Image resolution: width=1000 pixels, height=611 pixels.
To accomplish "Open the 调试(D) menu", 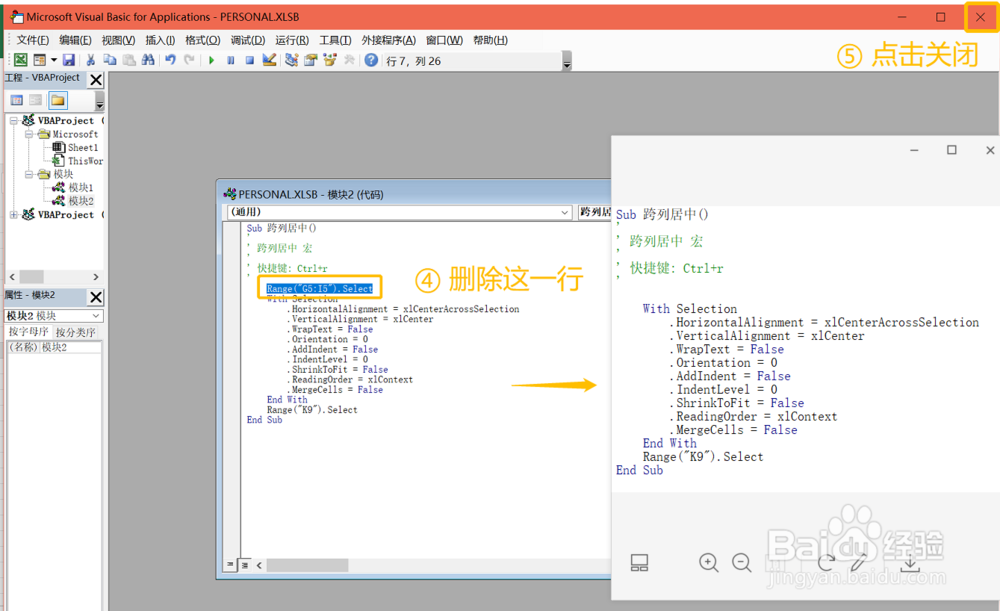I will coord(247,40).
